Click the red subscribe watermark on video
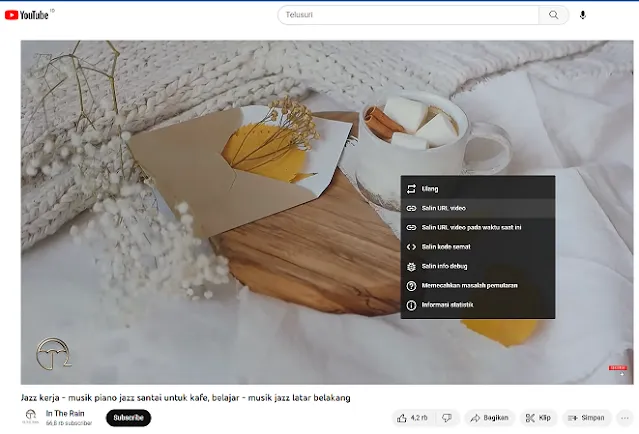The height and width of the screenshot is (434, 639). [618, 369]
